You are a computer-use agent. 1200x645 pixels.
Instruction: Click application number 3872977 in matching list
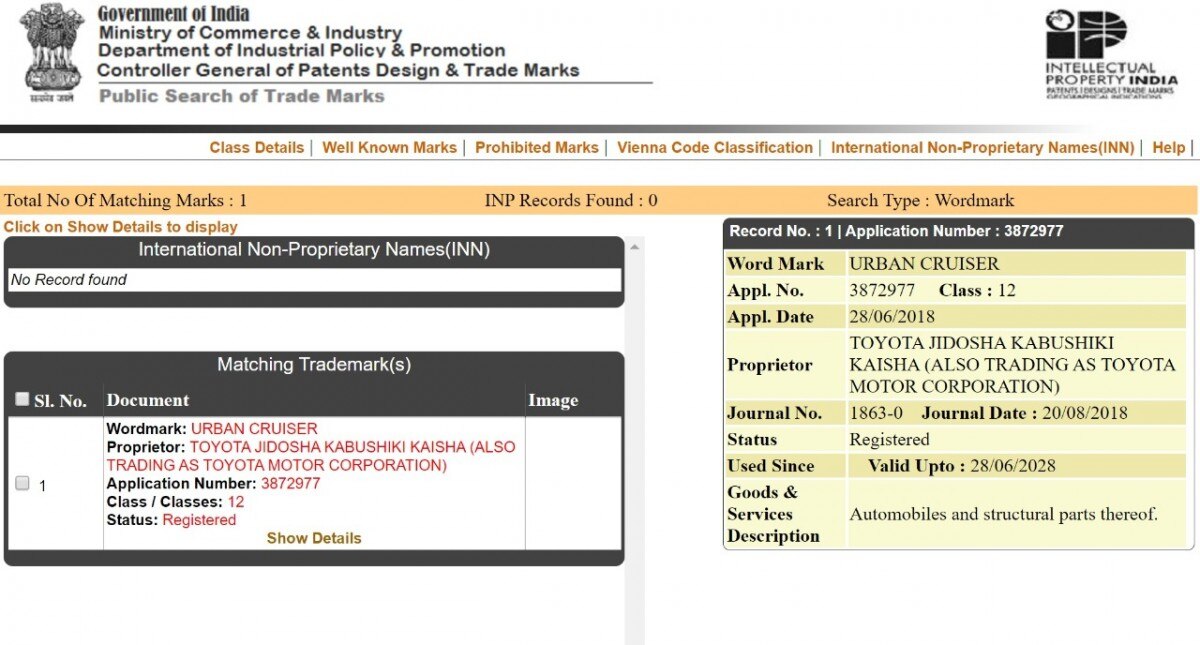pos(290,483)
